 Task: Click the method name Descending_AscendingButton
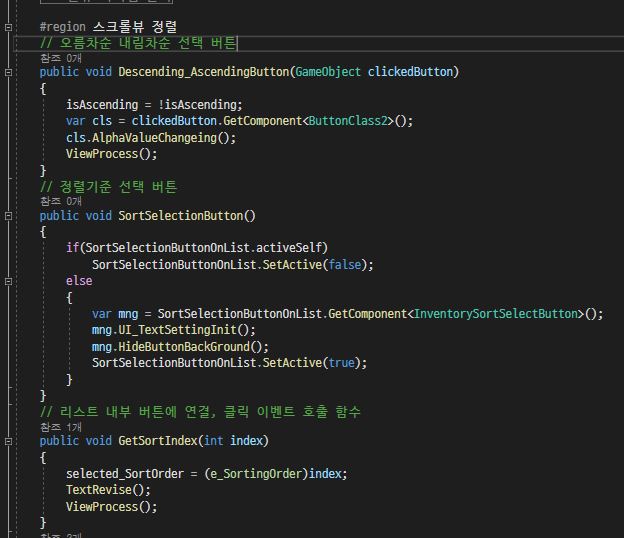204,72
